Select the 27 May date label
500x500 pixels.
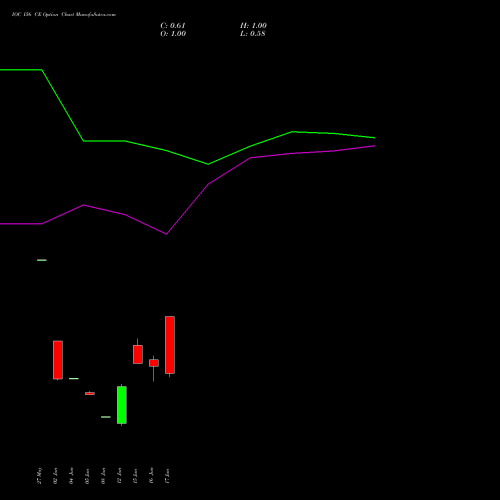click(x=39, y=476)
